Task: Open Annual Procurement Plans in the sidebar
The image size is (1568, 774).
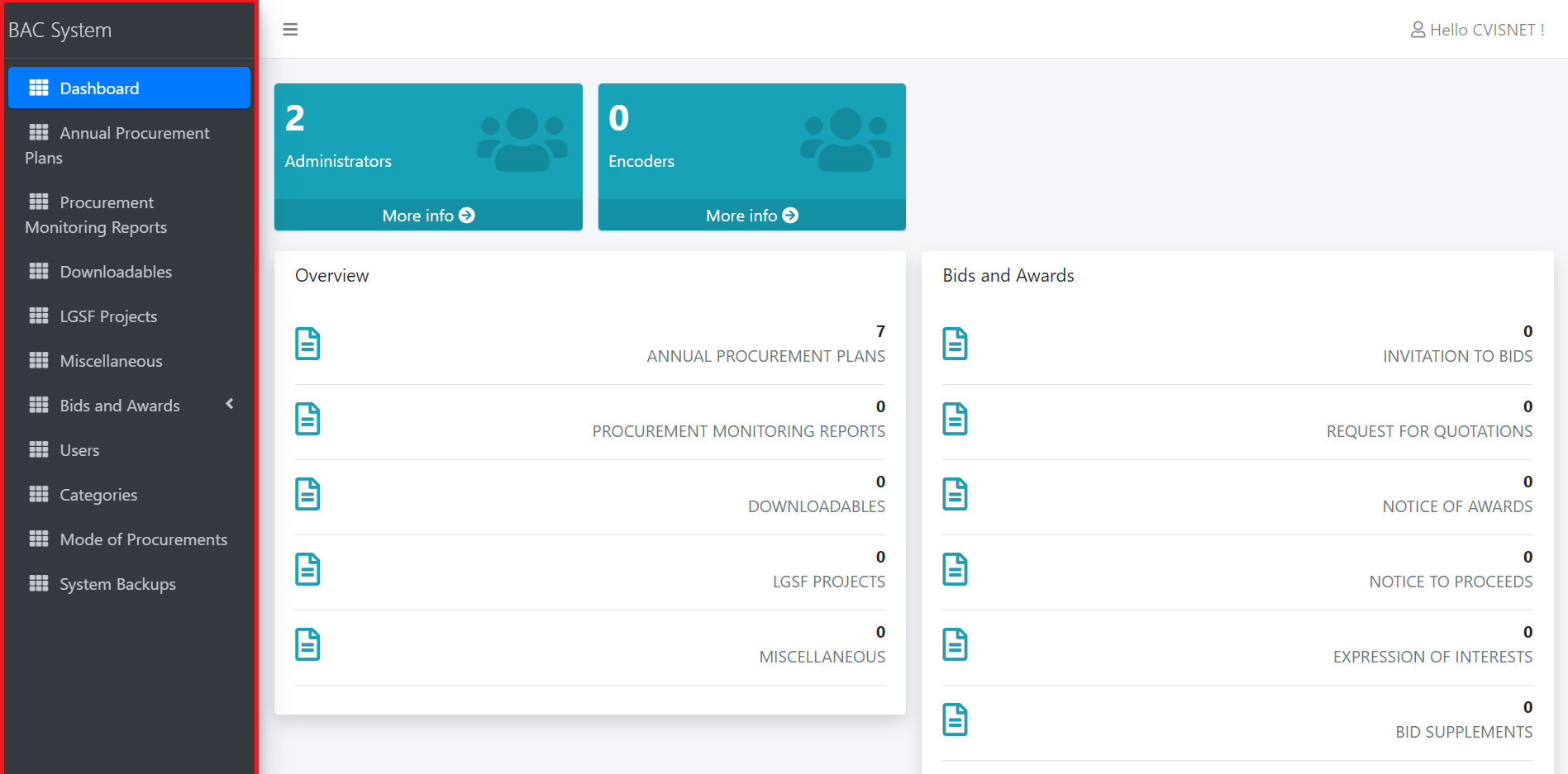Action: (x=129, y=145)
